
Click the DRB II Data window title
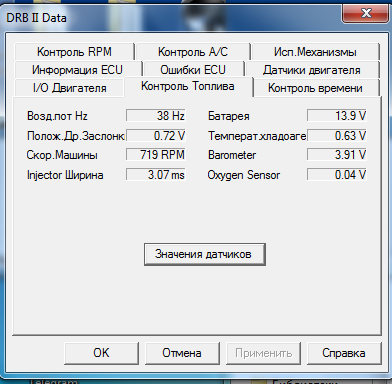coord(36,18)
